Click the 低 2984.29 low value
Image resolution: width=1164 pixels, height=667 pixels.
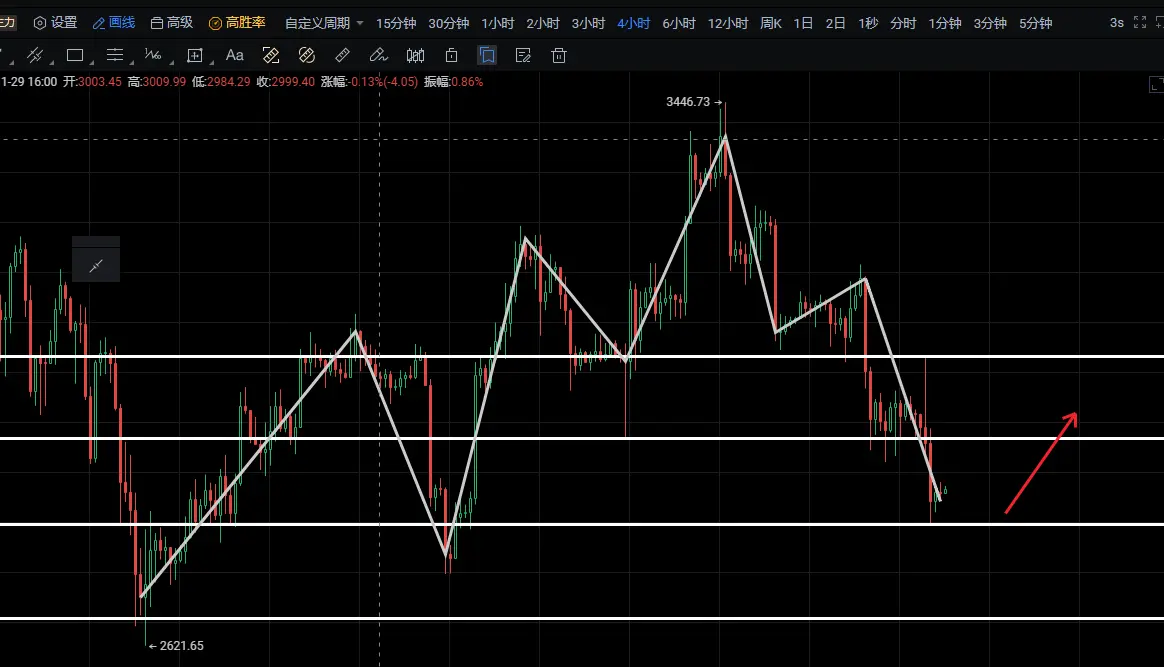[221, 82]
